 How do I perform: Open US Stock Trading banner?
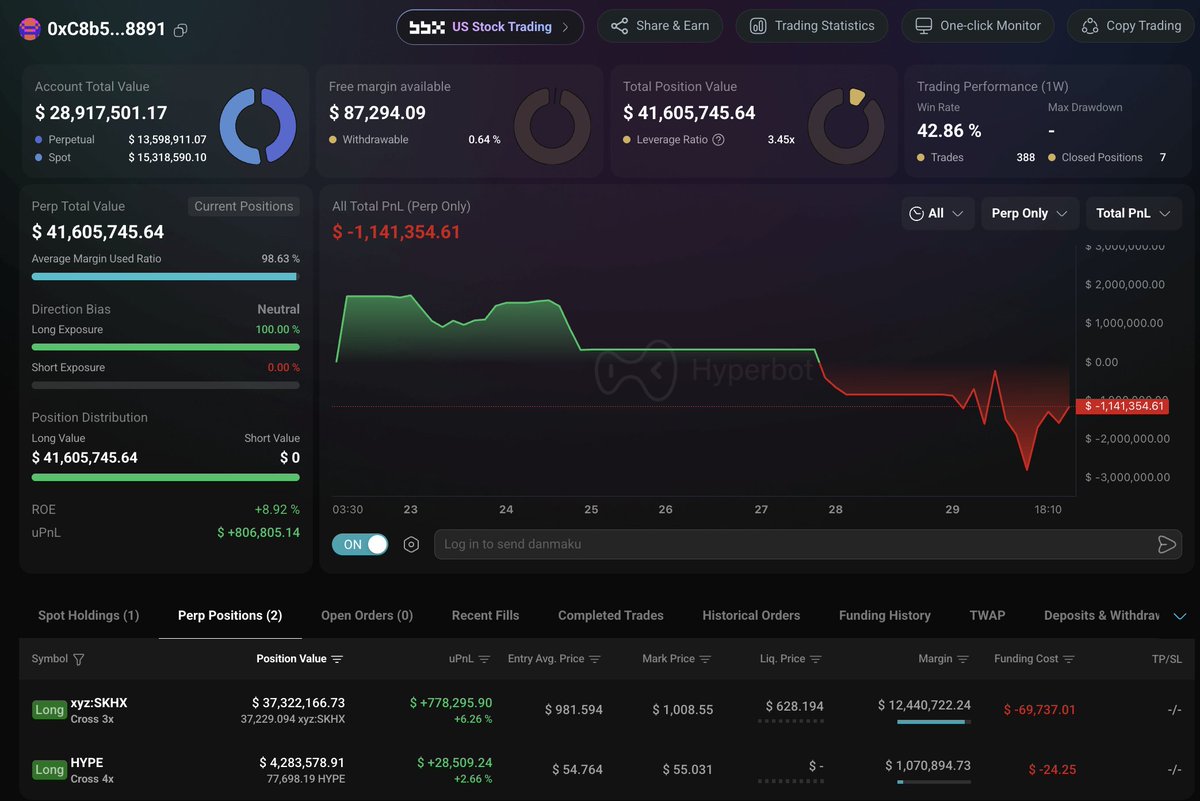pos(490,27)
